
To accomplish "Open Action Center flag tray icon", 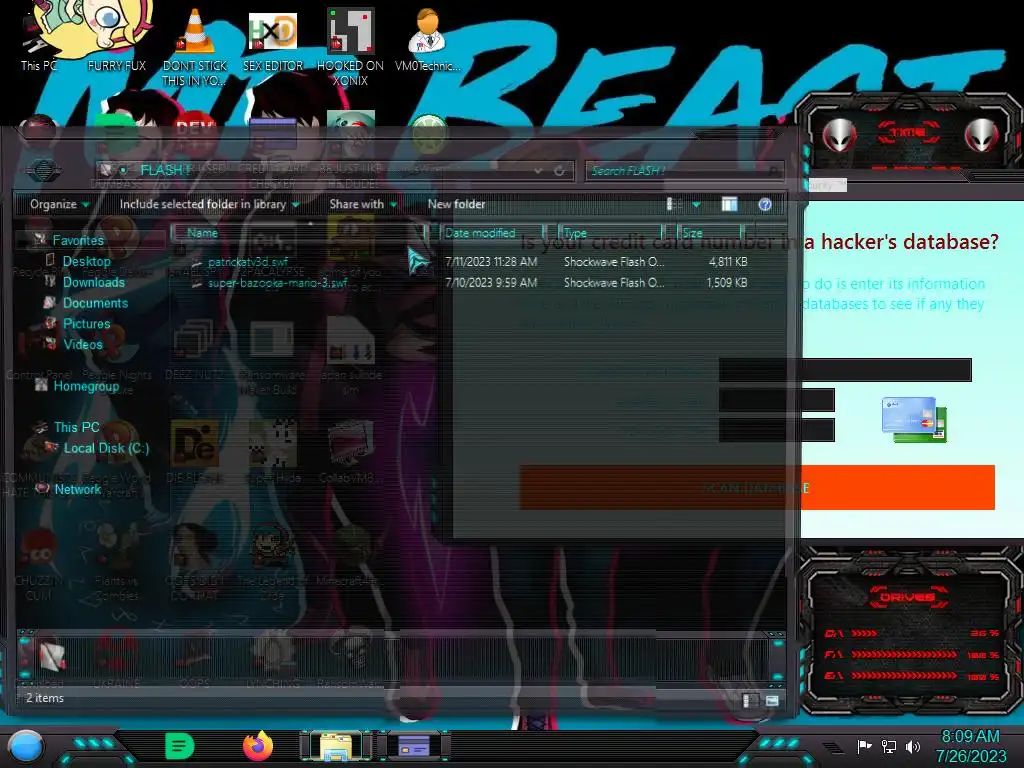I will (864, 746).
